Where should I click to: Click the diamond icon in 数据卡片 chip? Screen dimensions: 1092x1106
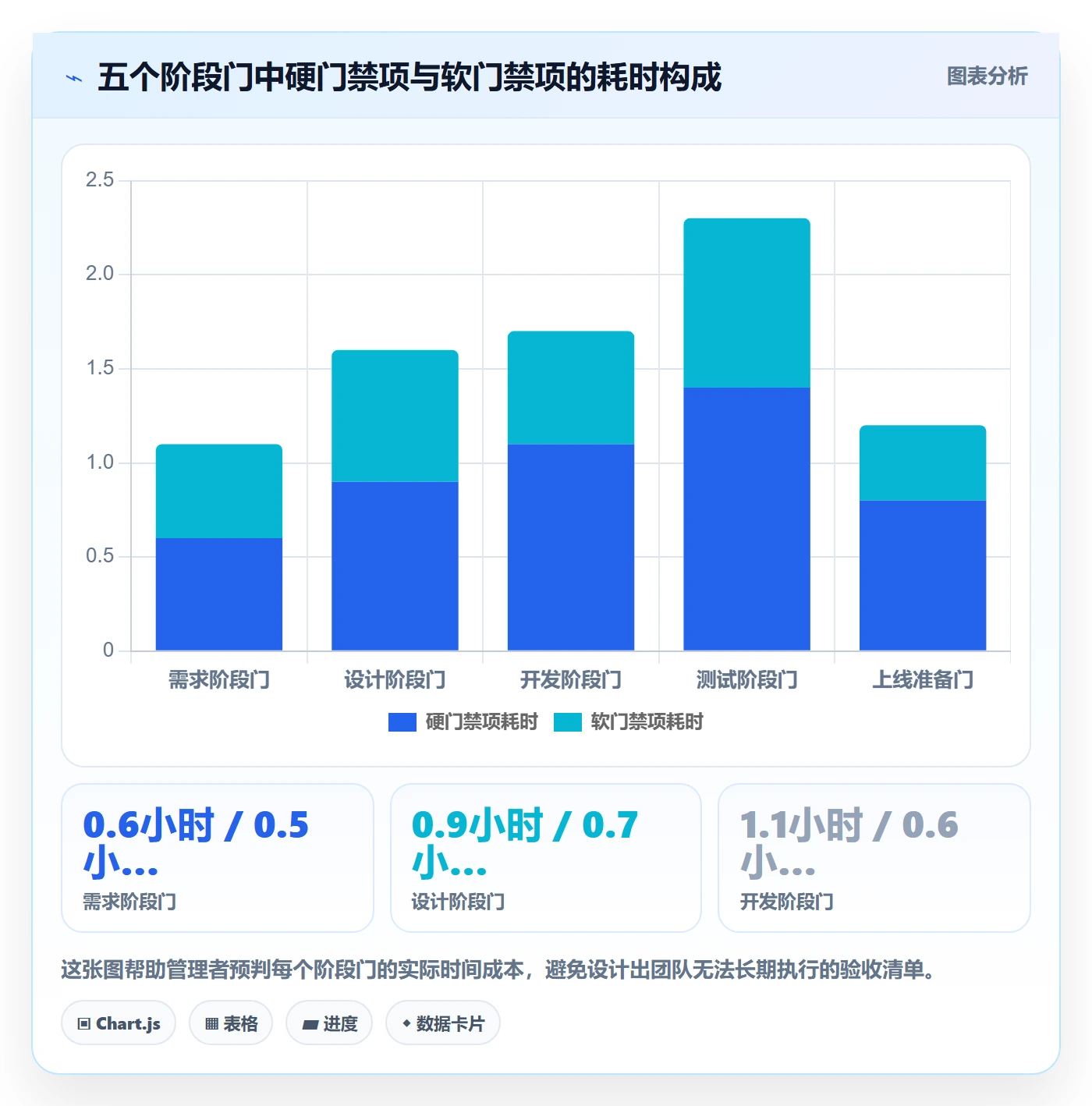406,1023
